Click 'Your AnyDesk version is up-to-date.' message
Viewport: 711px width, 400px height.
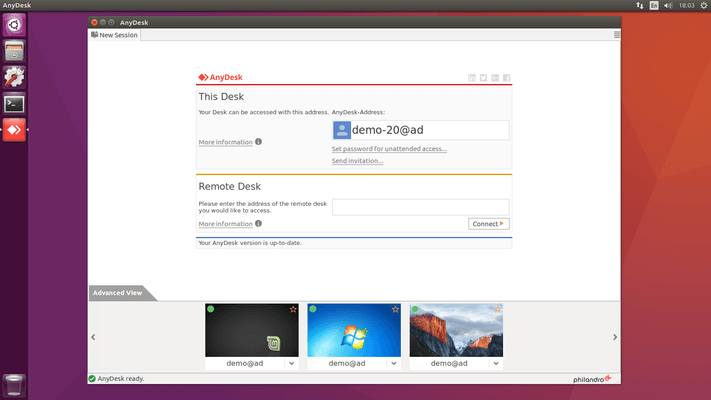pos(250,243)
